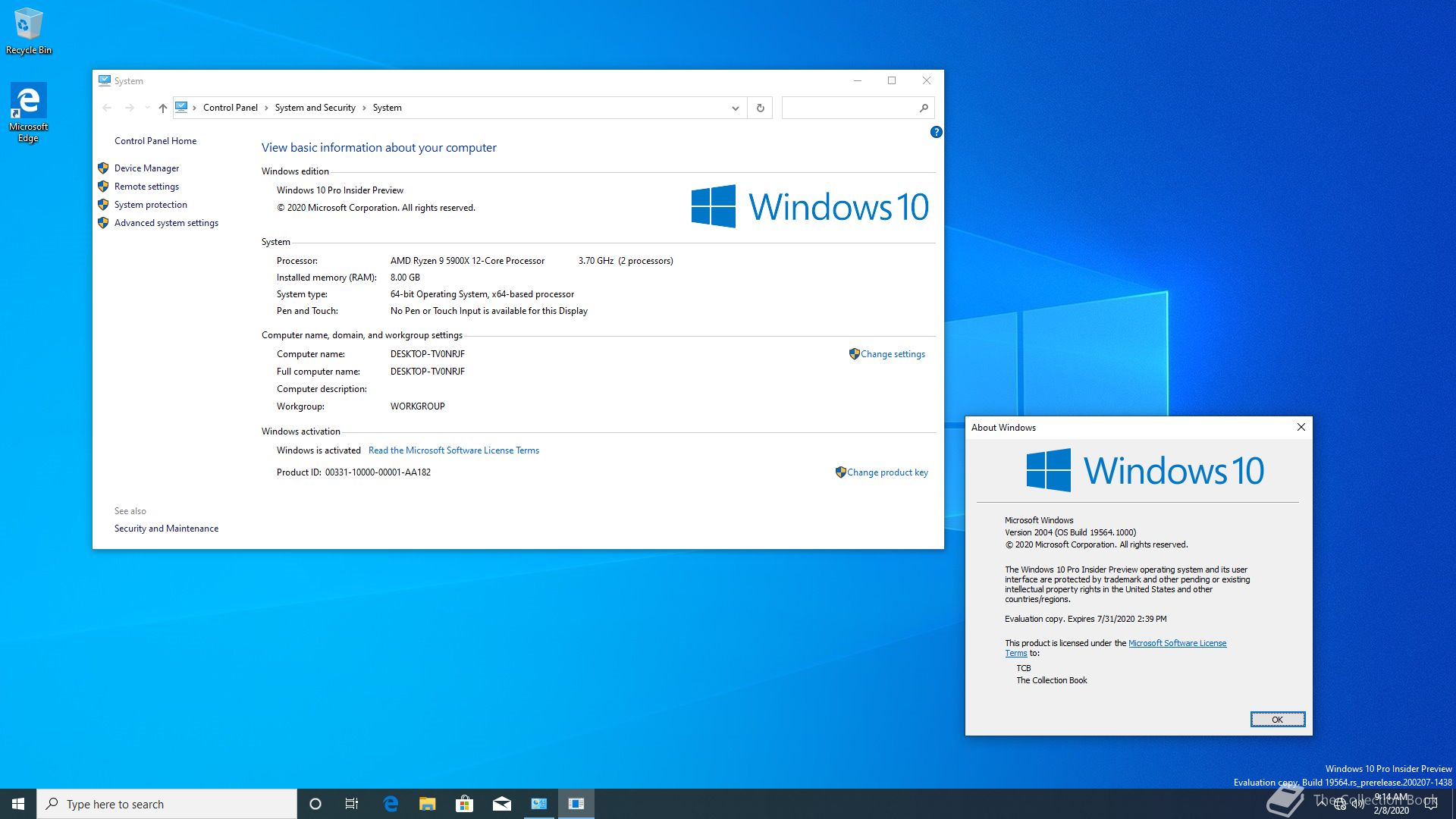This screenshot has width=1456, height=819.
Task: Click the 8.00 GB installed memory value
Action: tap(405, 278)
